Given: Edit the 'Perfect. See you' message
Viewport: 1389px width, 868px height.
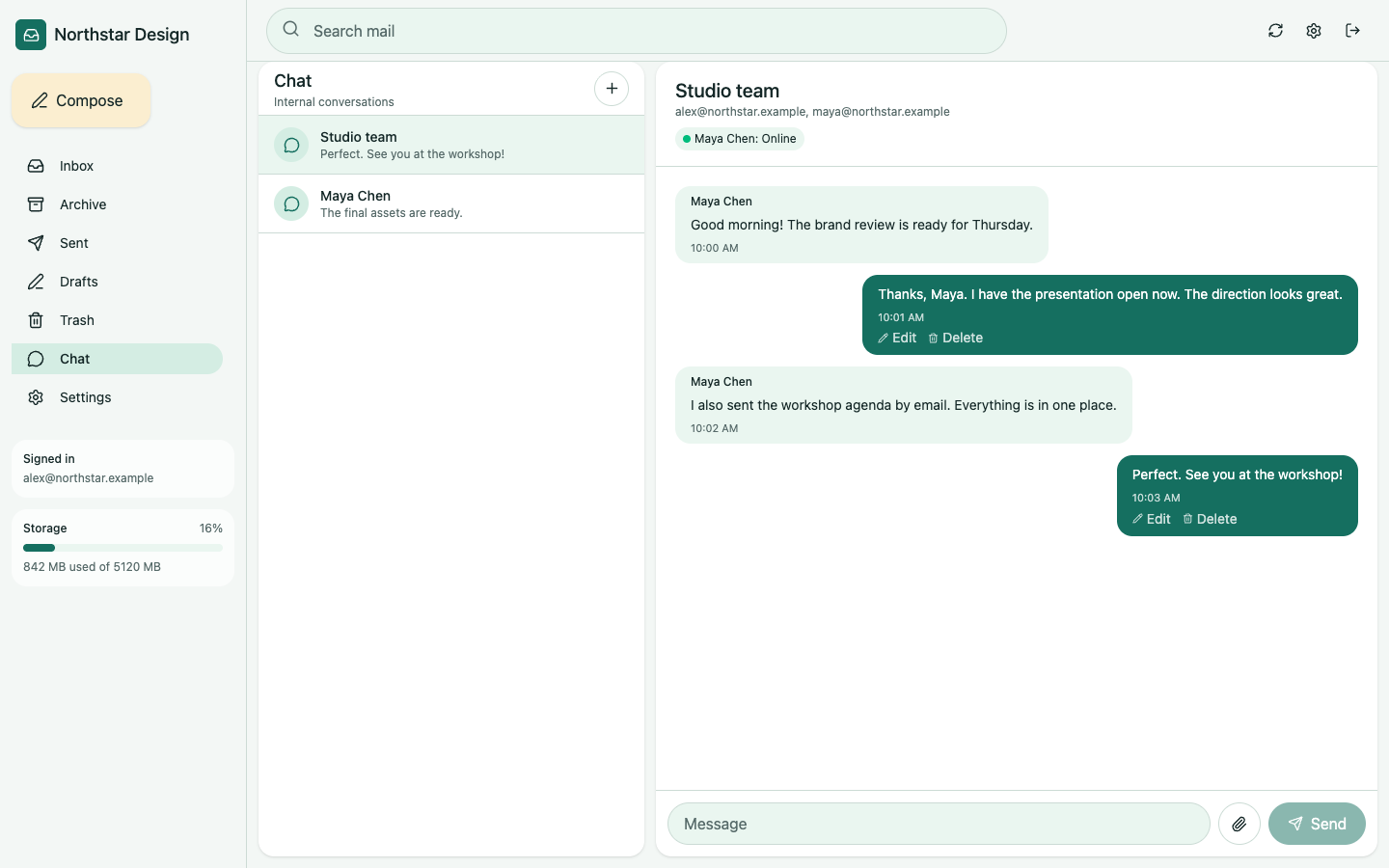Looking at the screenshot, I should pyautogui.click(x=1152, y=519).
